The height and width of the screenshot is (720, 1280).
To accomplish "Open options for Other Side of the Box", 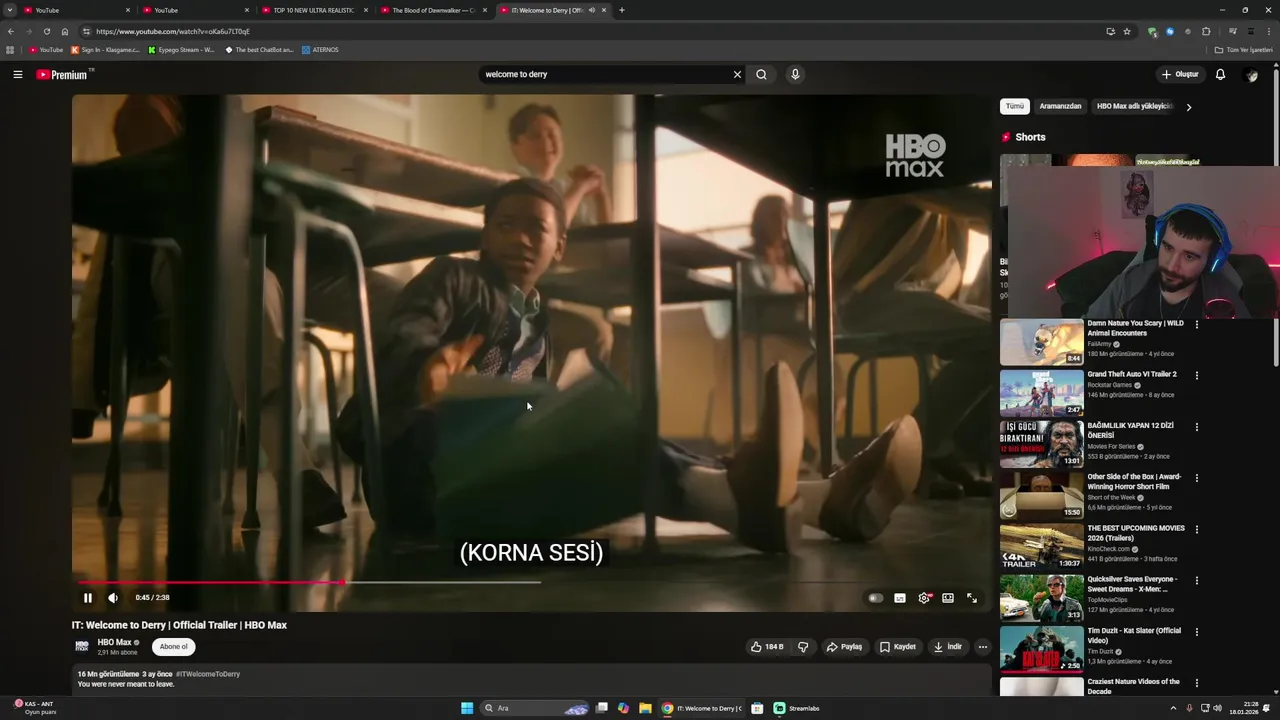I will [1196, 478].
